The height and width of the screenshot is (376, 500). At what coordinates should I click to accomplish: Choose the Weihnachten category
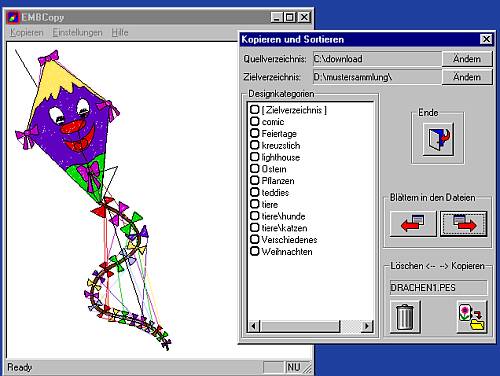(282, 251)
